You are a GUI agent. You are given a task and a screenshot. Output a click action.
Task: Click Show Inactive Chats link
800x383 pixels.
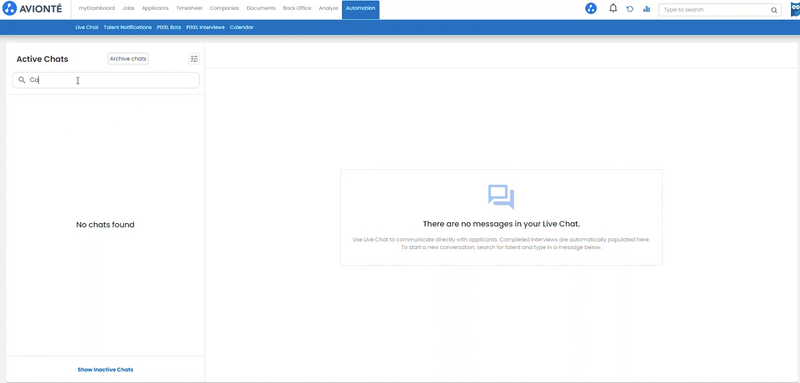click(x=106, y=369)
